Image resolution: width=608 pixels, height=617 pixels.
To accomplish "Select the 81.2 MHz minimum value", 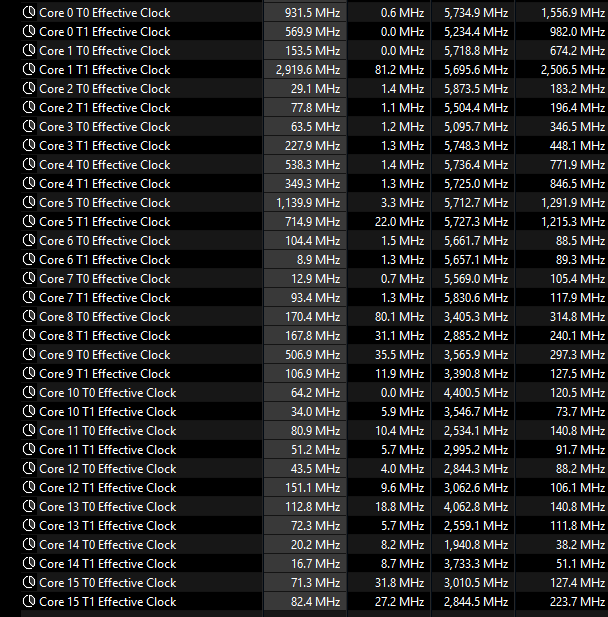I will pyautogui.click(x=399, y=70).
